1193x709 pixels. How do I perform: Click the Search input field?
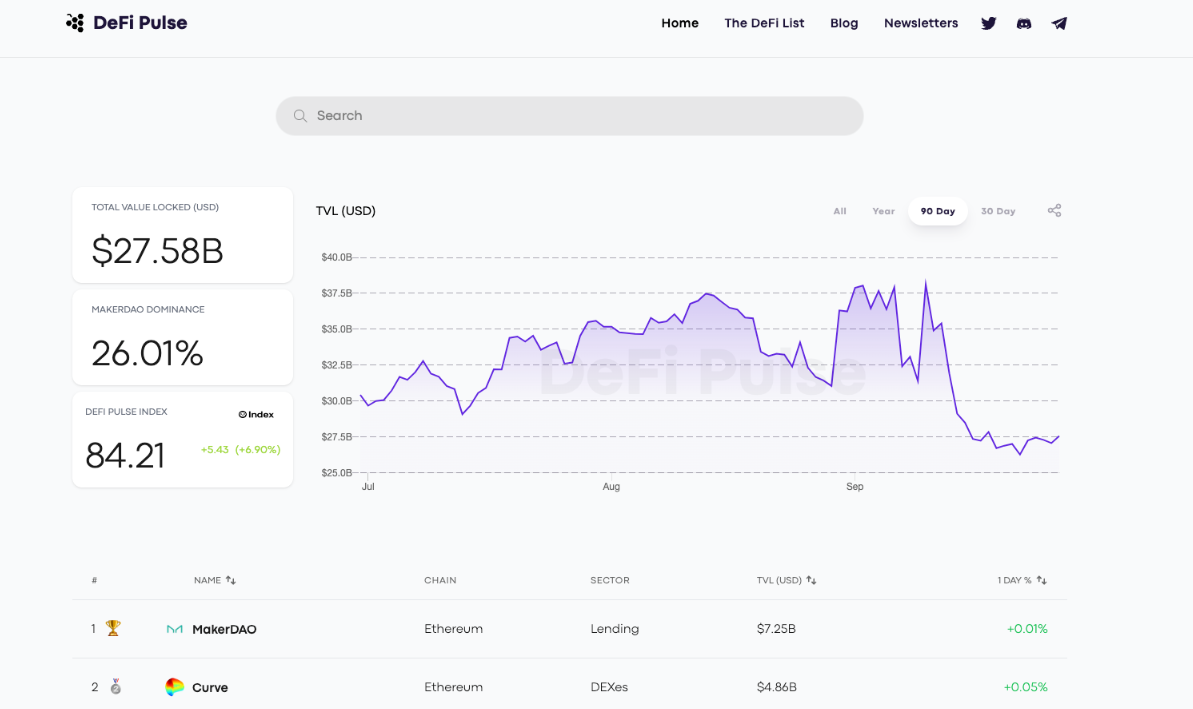[570, 116]
